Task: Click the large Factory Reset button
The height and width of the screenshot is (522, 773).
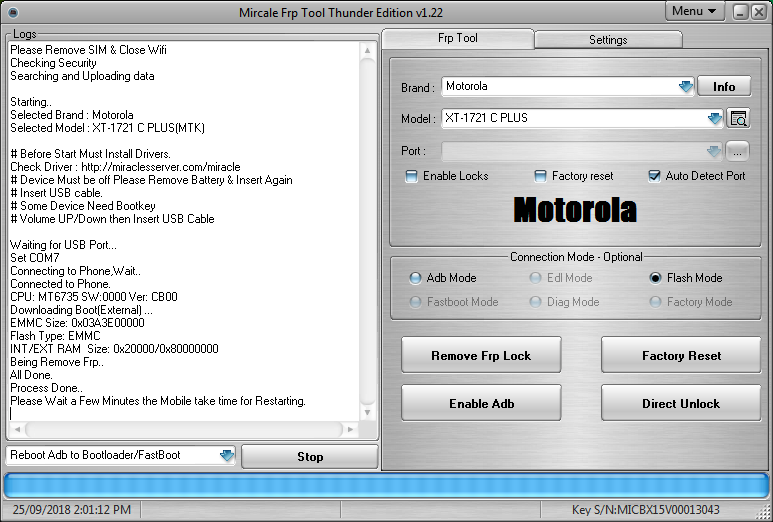Action: tap(681, 355)
